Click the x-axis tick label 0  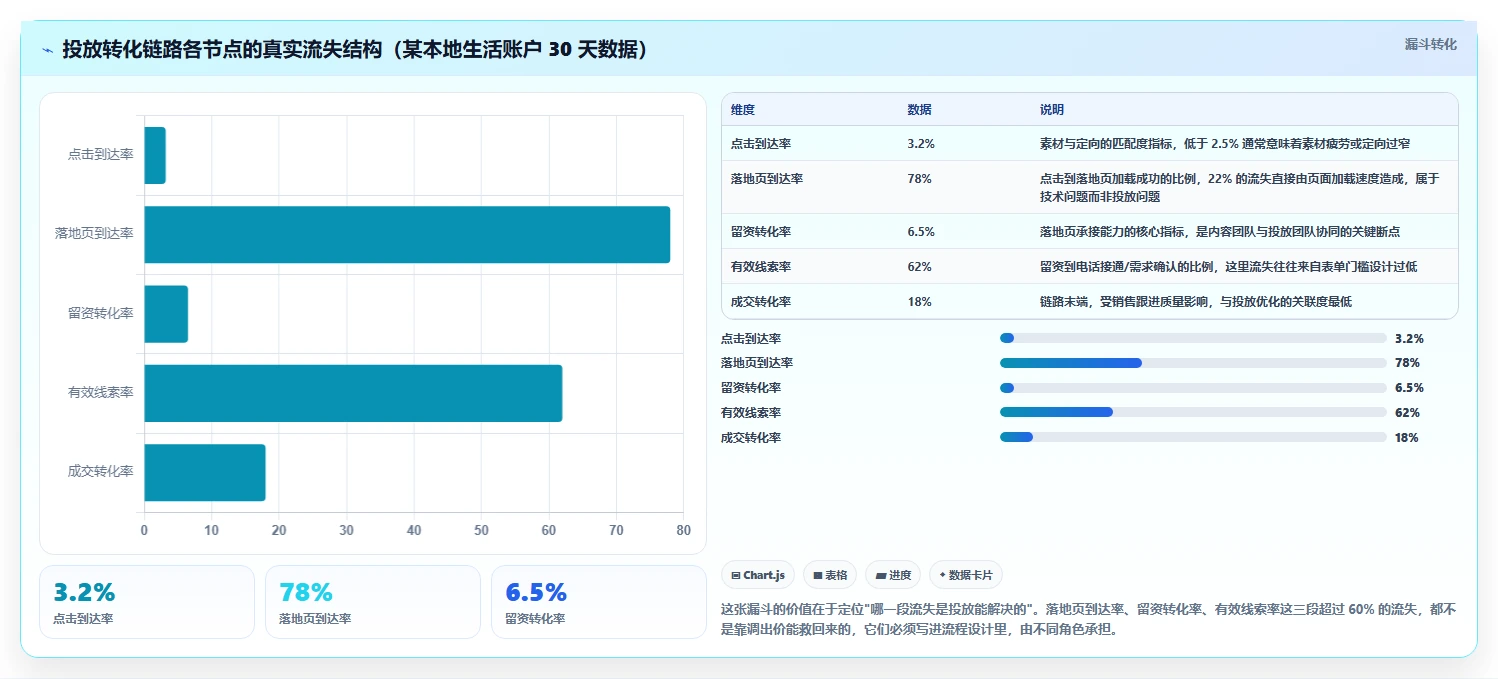[144, 530]
